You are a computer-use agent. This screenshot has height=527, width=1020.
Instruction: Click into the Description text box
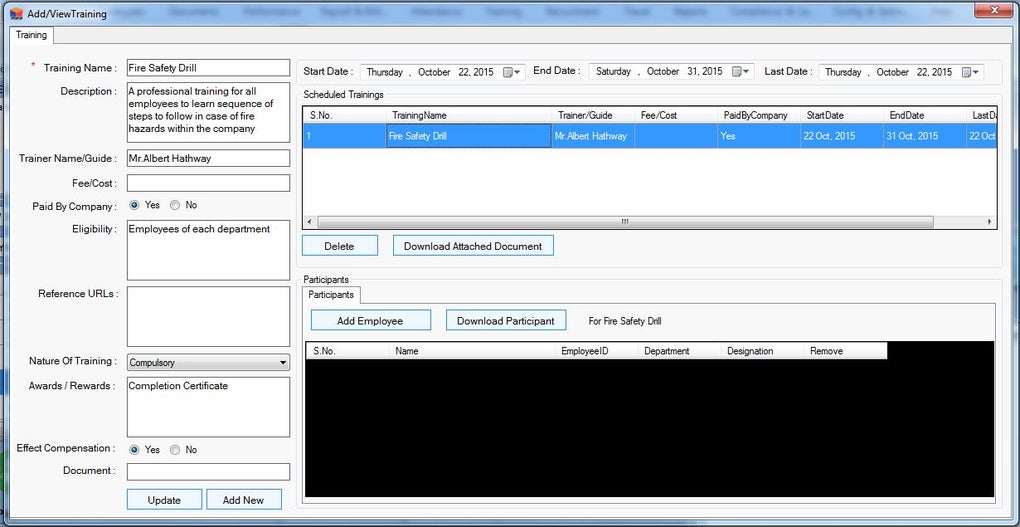tap(208, 112)
